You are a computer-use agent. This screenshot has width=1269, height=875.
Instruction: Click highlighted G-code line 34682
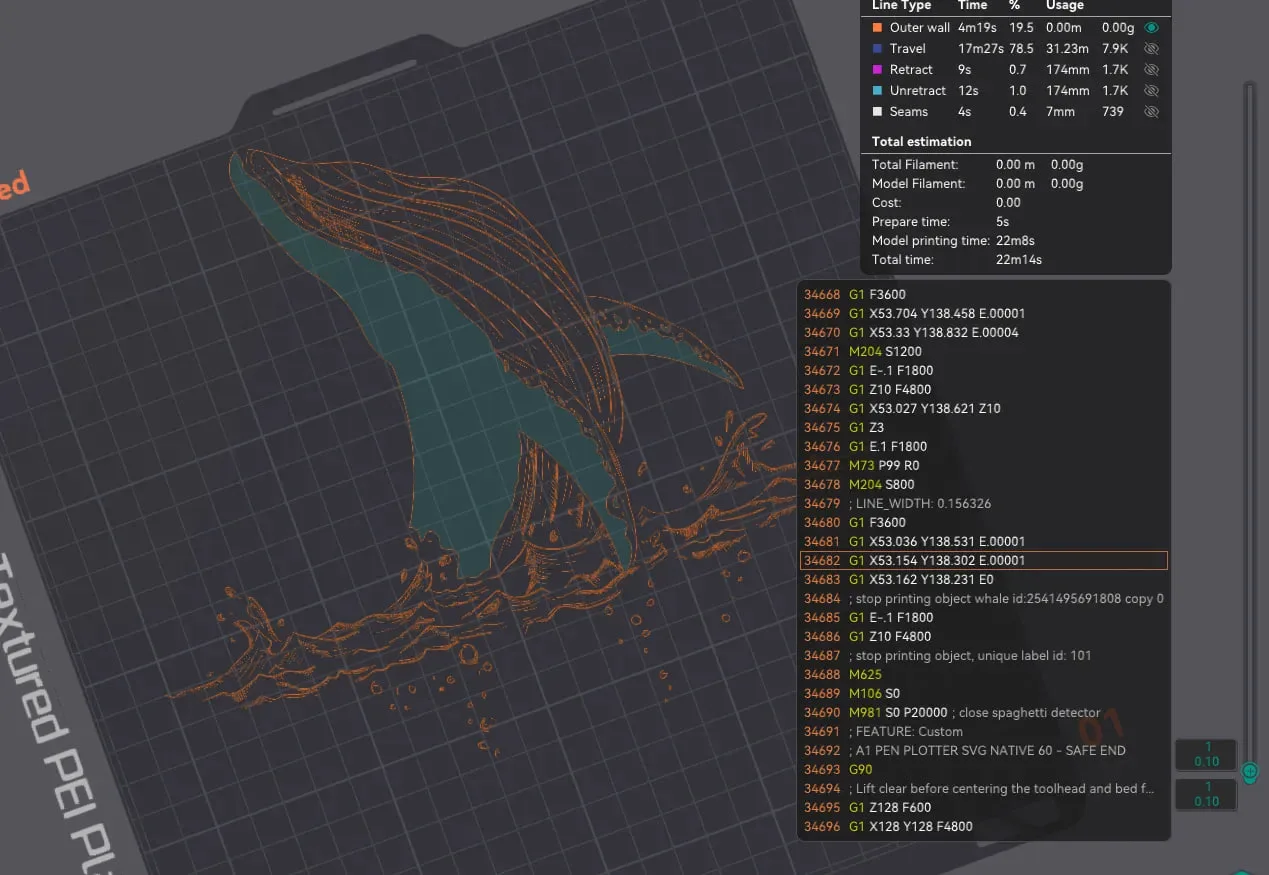[983, 561]
